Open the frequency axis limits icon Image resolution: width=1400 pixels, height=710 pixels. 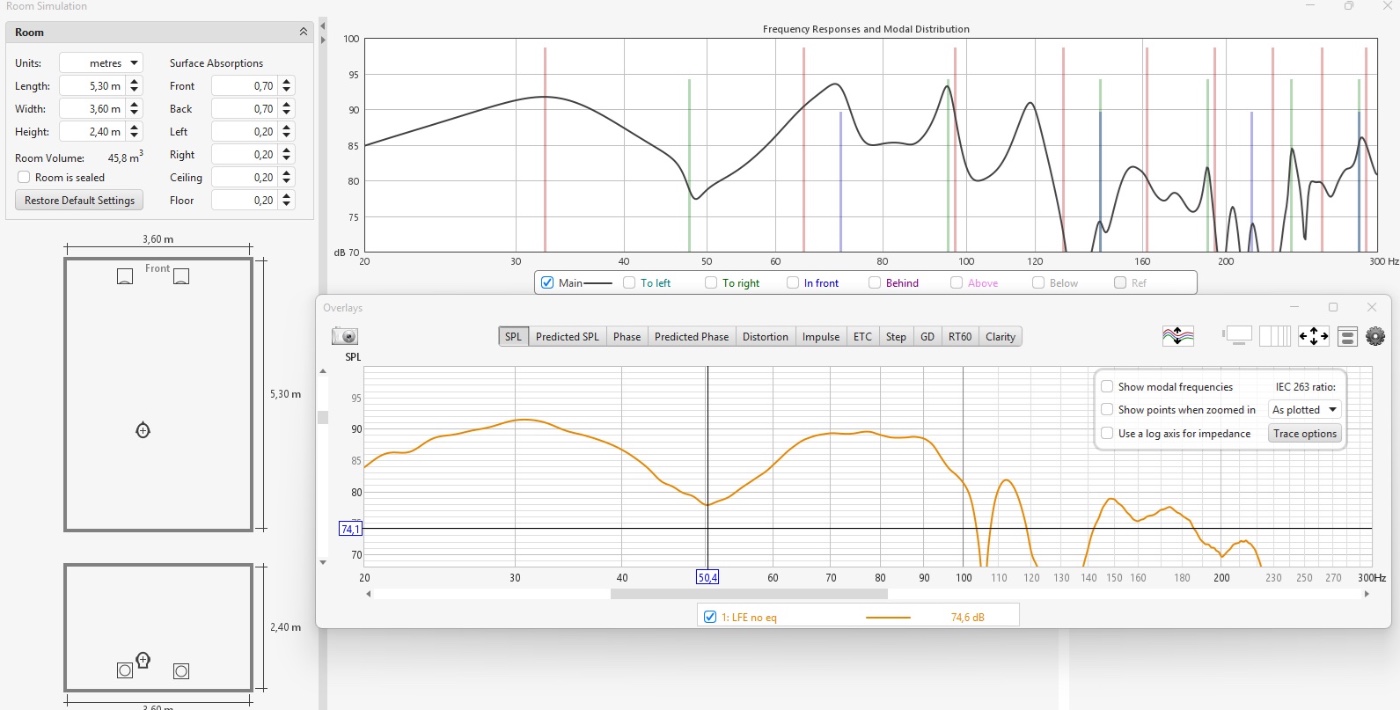[1274, 337]
